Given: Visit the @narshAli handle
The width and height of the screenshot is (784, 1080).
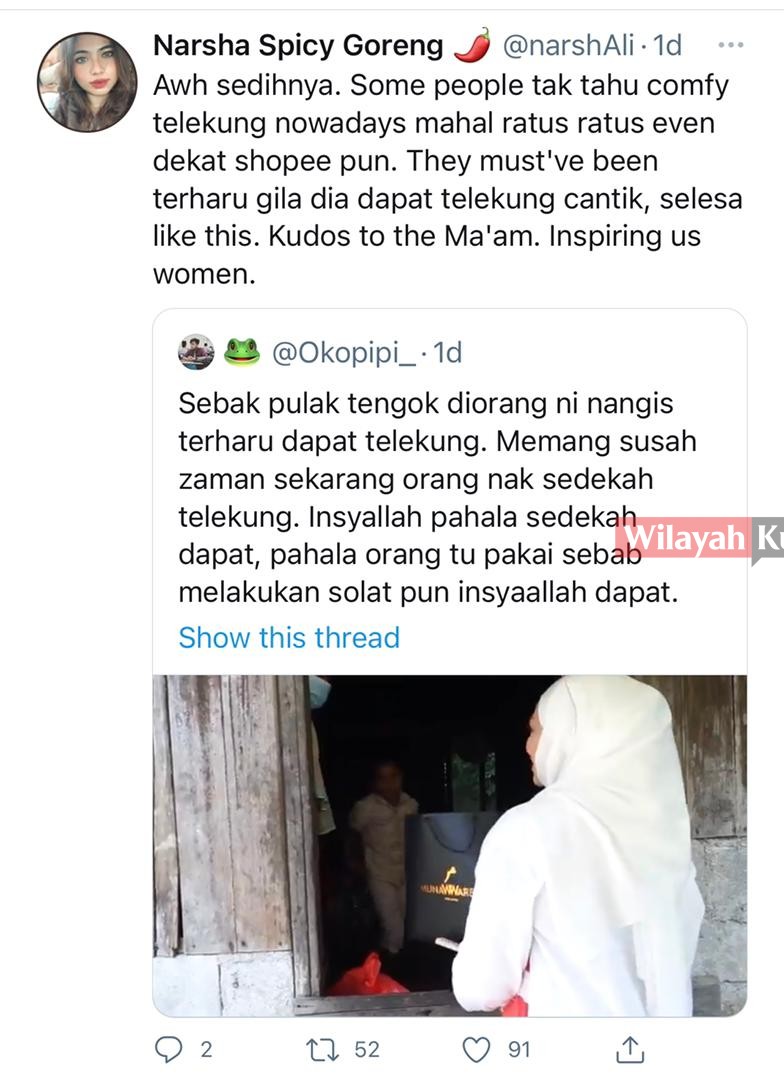Looking at the screenshot, I should point(568,46).
